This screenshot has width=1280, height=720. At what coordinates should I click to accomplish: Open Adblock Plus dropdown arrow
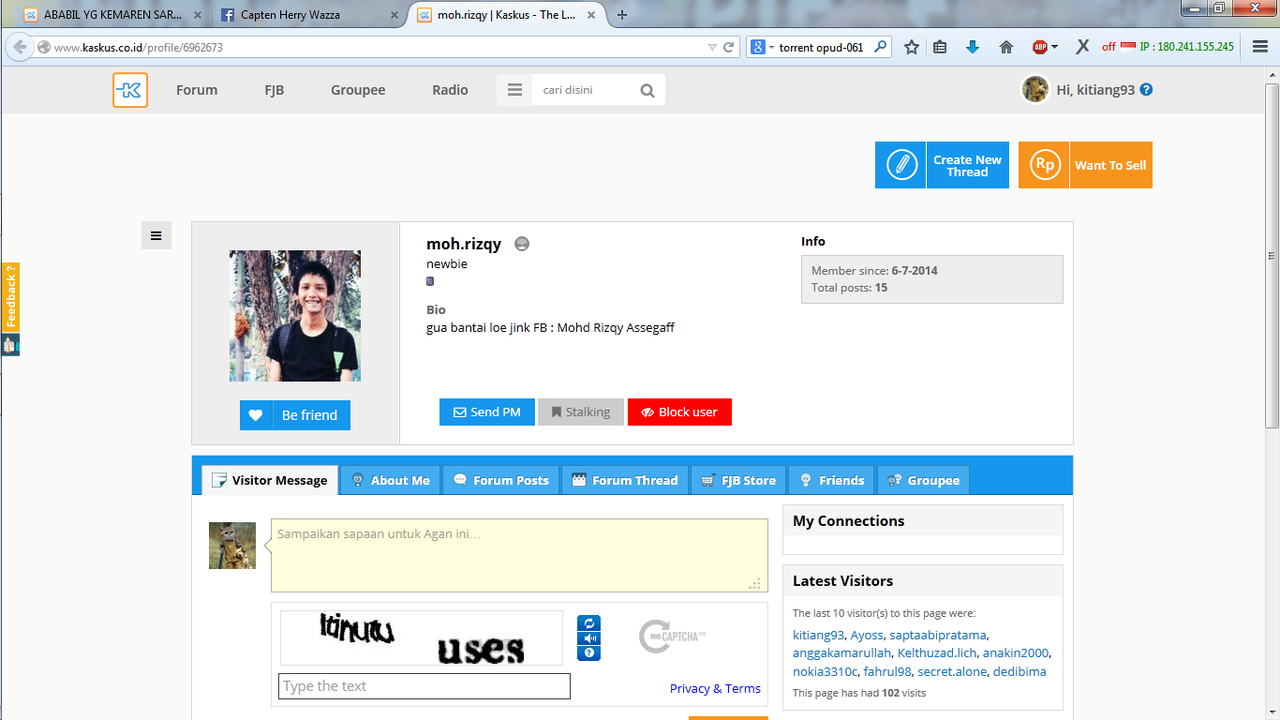(1054, 47)
